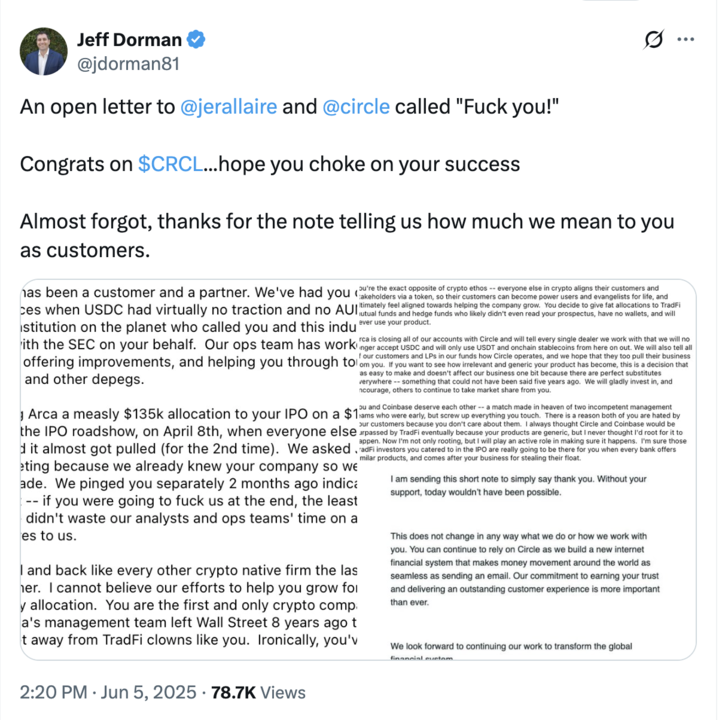Click the 2:20 PM timestamp
The image size is (719, 720).
(x=54, y=691)
